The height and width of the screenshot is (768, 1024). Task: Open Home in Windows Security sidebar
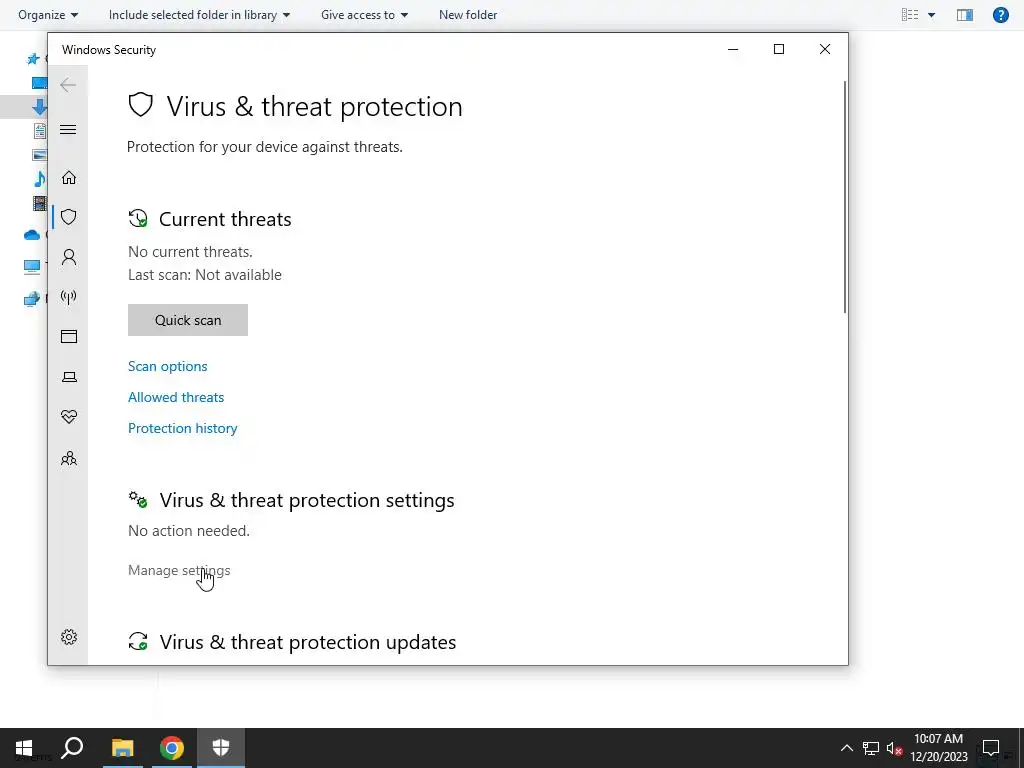tap(69, 178)
